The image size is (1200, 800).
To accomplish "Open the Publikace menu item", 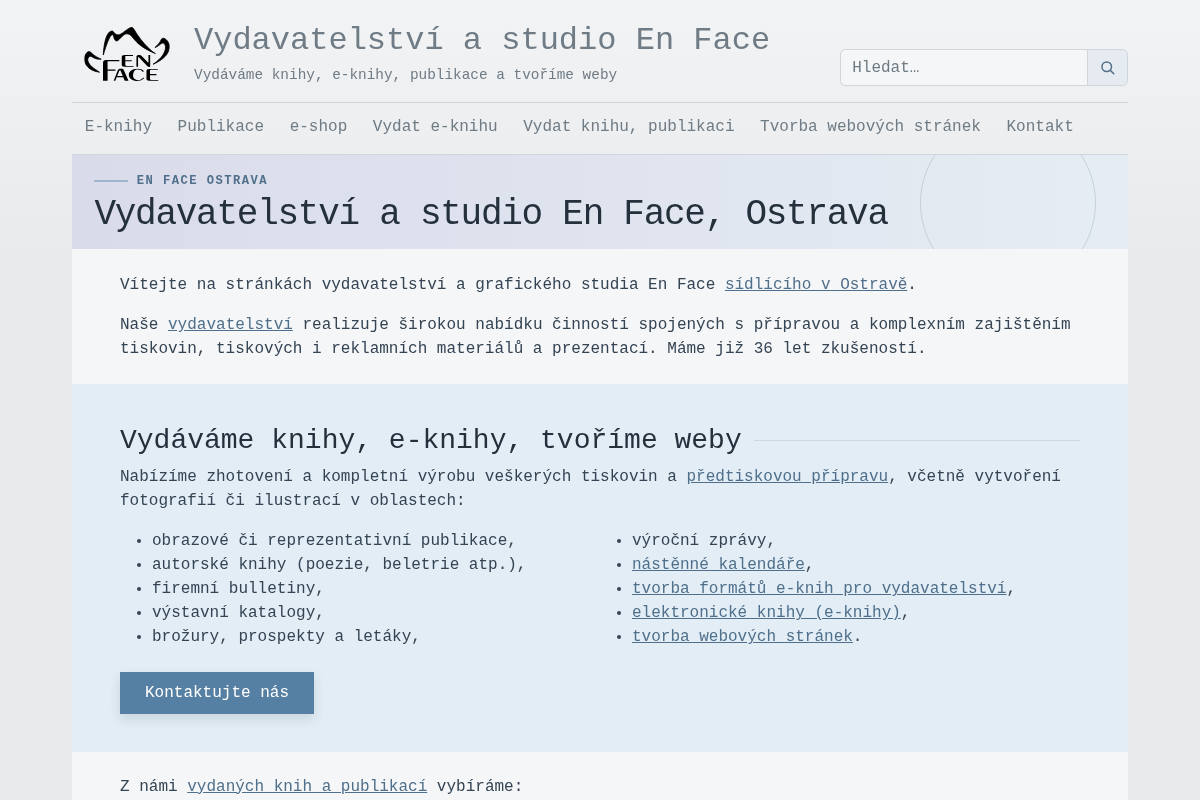I will click(x=221, y=127).
